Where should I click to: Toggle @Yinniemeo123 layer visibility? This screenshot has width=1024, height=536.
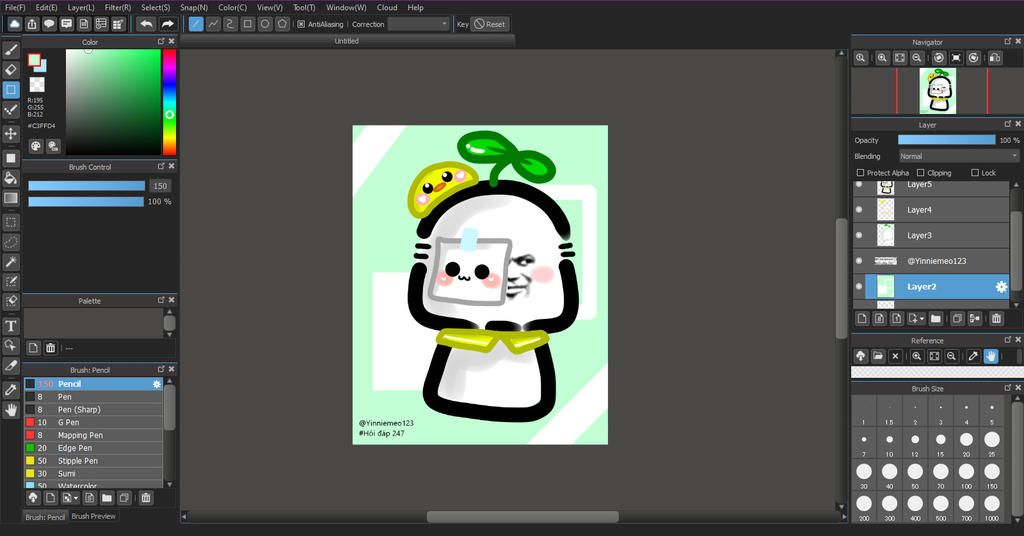859,260
